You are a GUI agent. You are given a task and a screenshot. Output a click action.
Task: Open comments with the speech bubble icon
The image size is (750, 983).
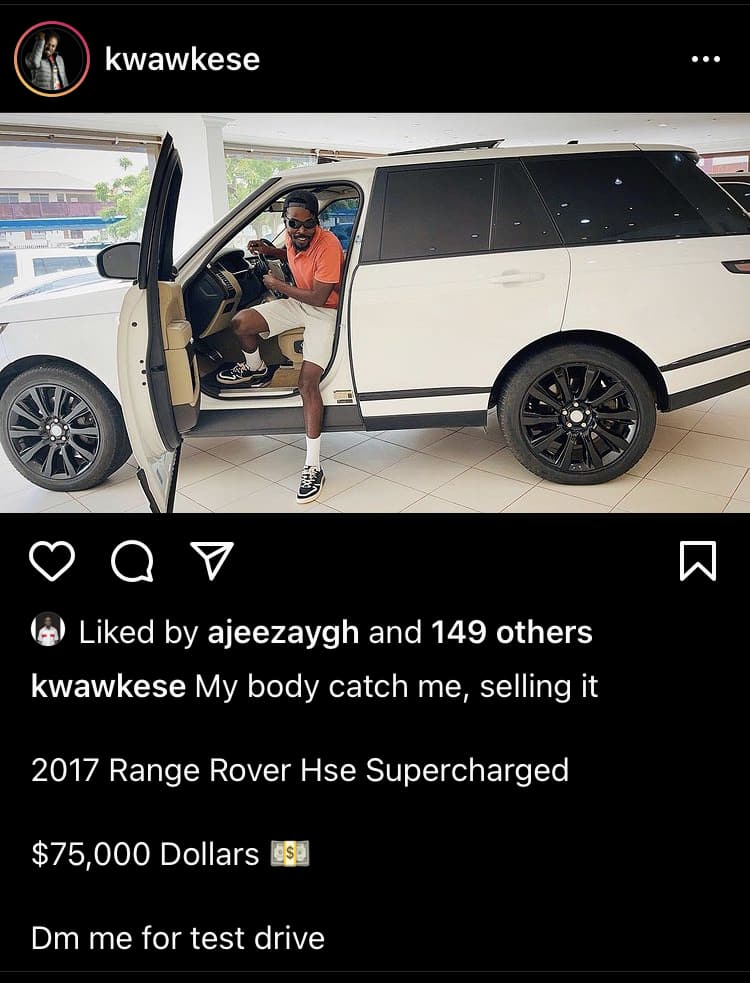point(132,561)
